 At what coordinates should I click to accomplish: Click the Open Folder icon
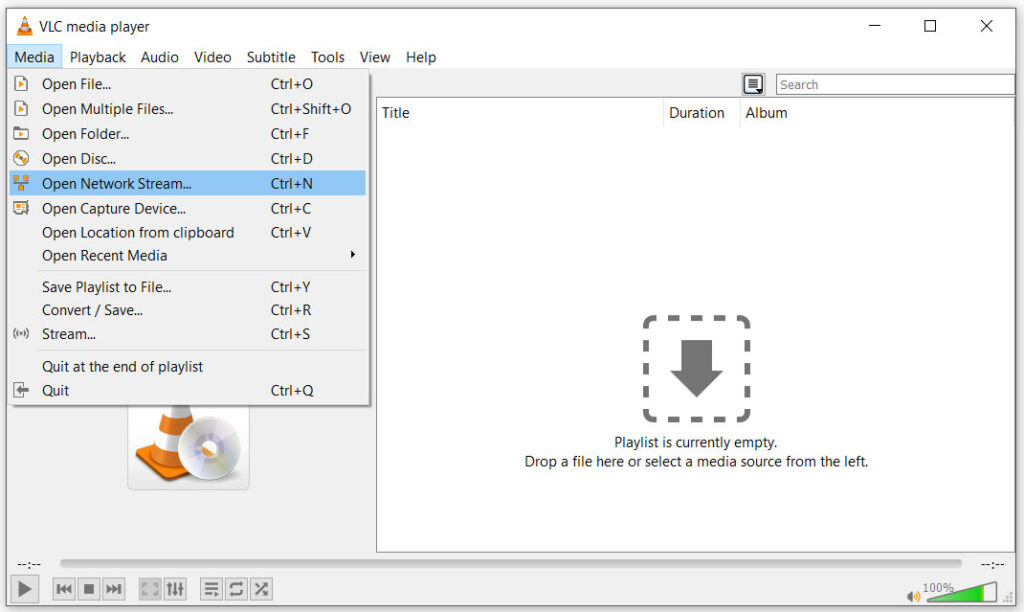tap(21, 133)
